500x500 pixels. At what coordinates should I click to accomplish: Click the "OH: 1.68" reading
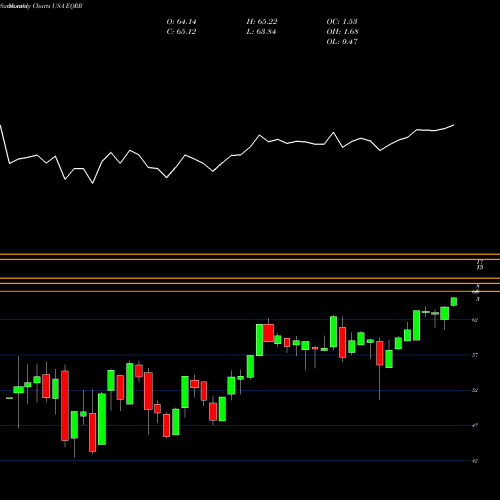point(342,32)
